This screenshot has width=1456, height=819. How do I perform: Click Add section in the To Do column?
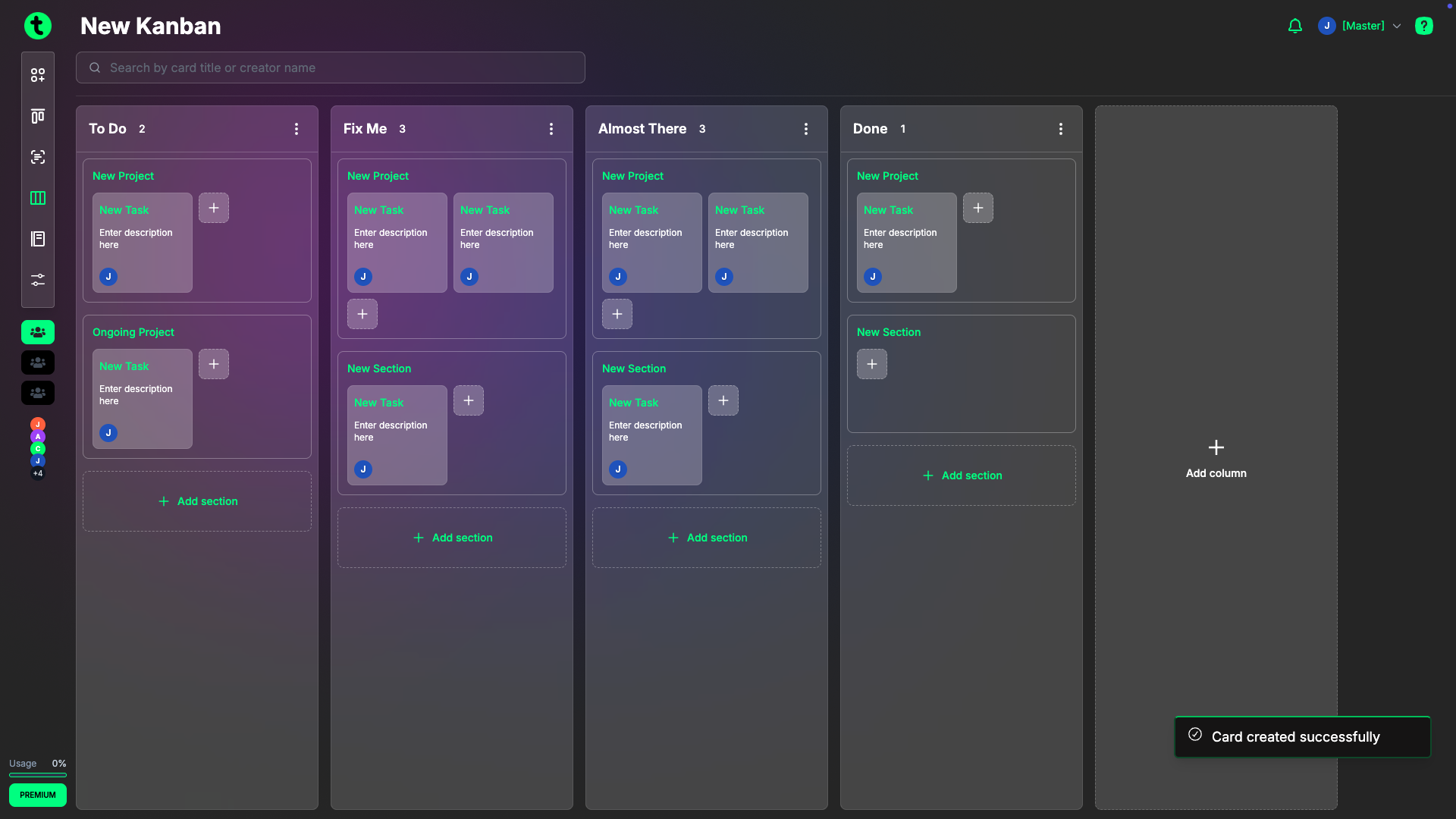(197, 501)
